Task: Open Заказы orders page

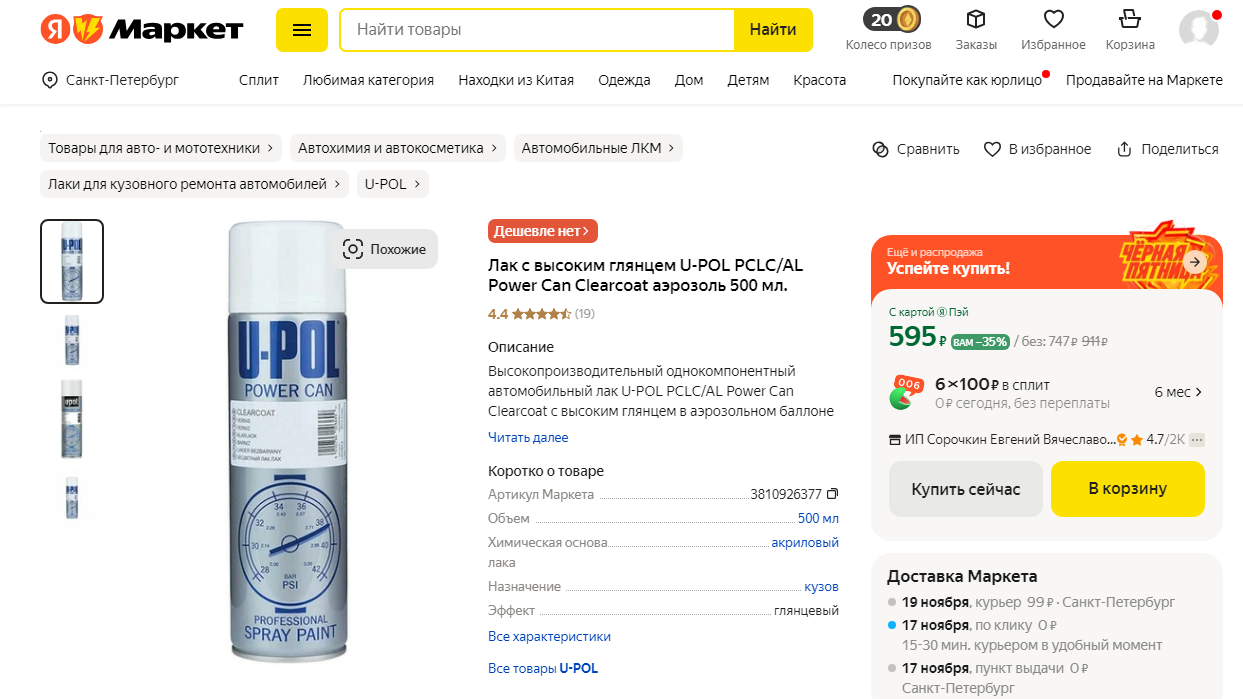Action: pyautogui.click(x=976, y=21)
